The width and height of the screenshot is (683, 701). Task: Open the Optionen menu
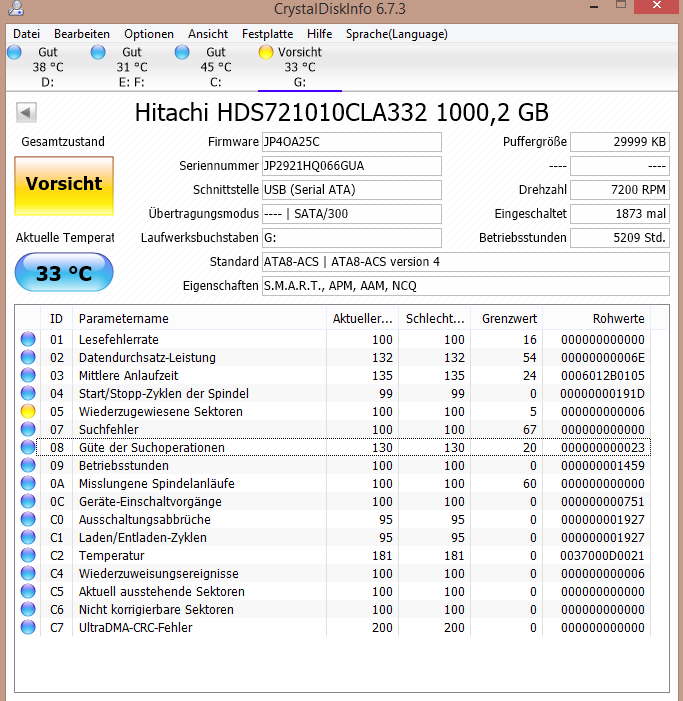(x=149, y=34)
